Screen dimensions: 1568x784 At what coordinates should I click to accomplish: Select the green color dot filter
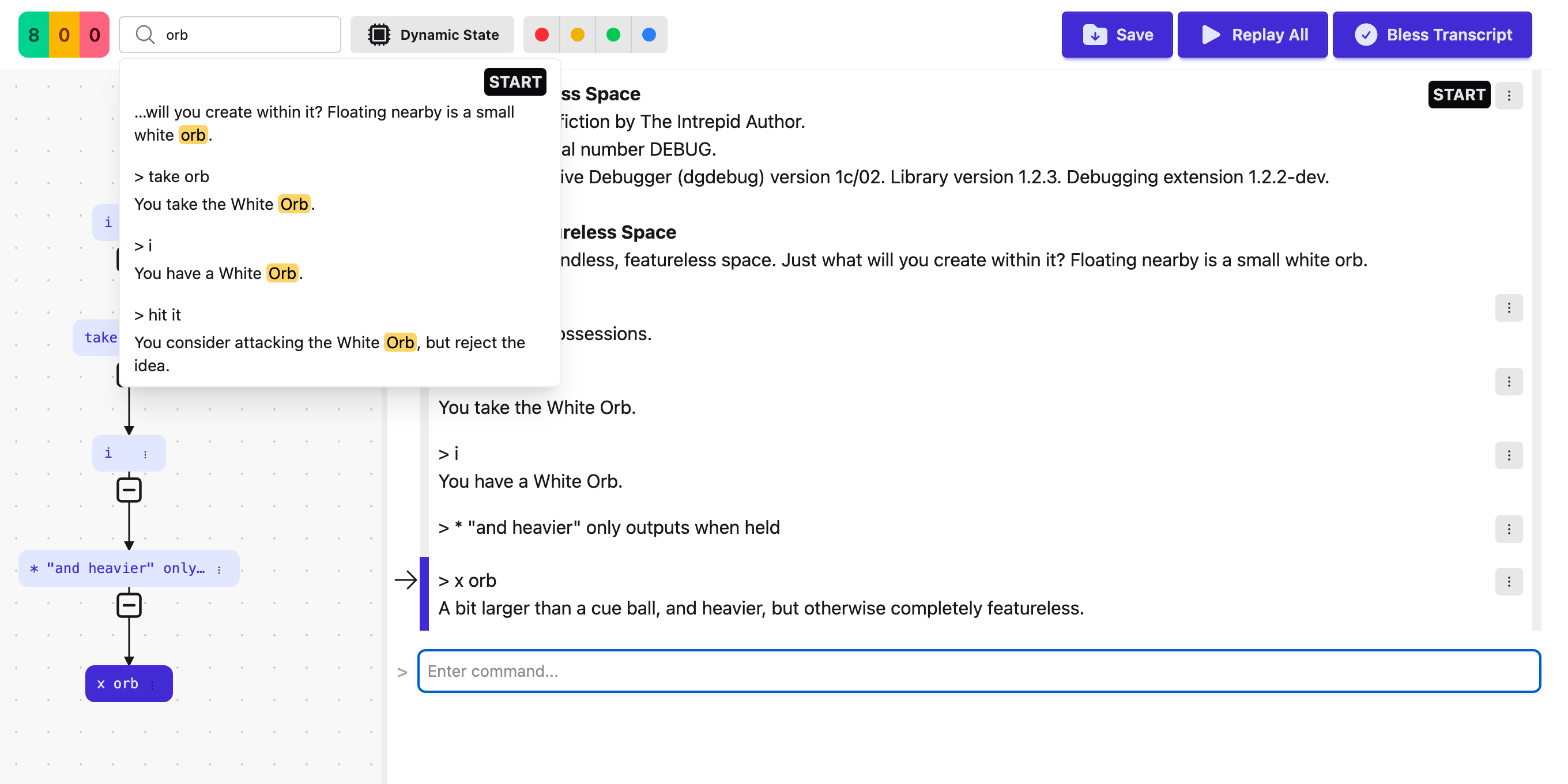(613, 35)
